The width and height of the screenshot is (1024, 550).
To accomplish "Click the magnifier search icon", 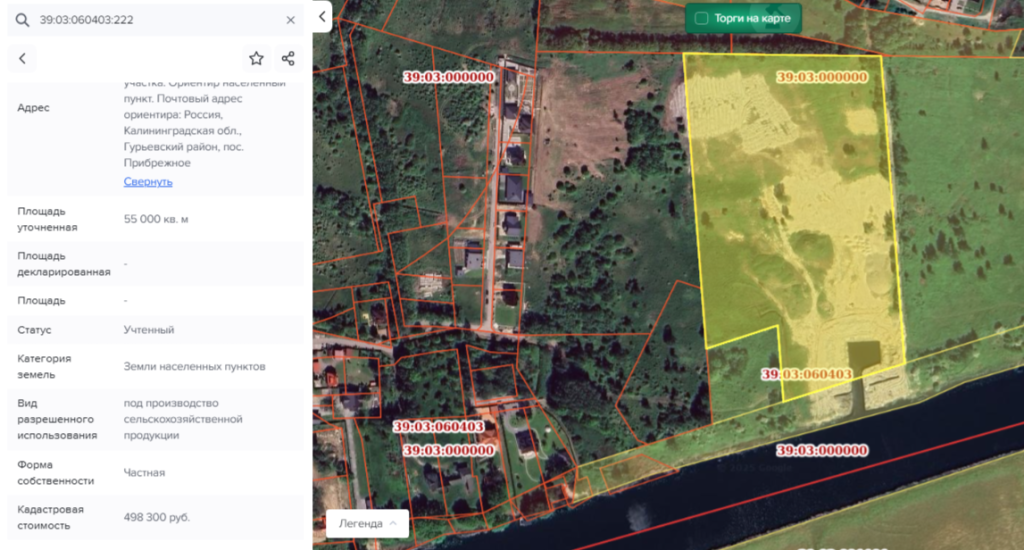I will point(21,20).
